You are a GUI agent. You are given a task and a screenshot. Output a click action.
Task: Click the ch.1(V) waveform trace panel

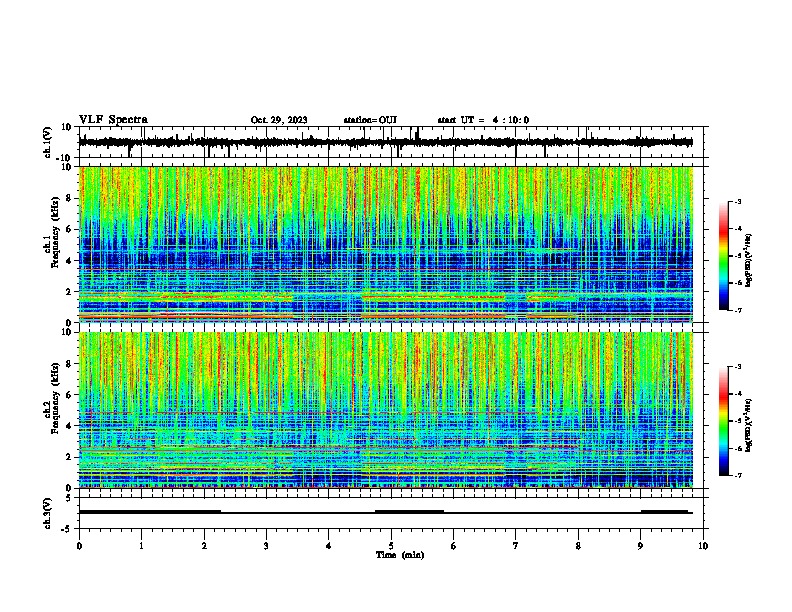[393, 142]
